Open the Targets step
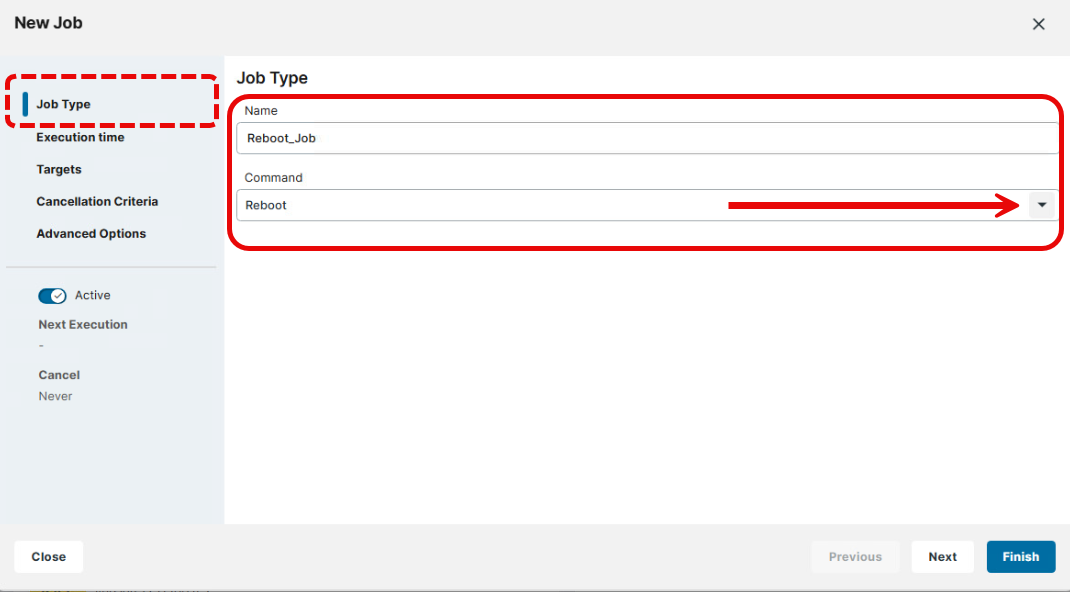1070x592 pixels. (59, 169)
